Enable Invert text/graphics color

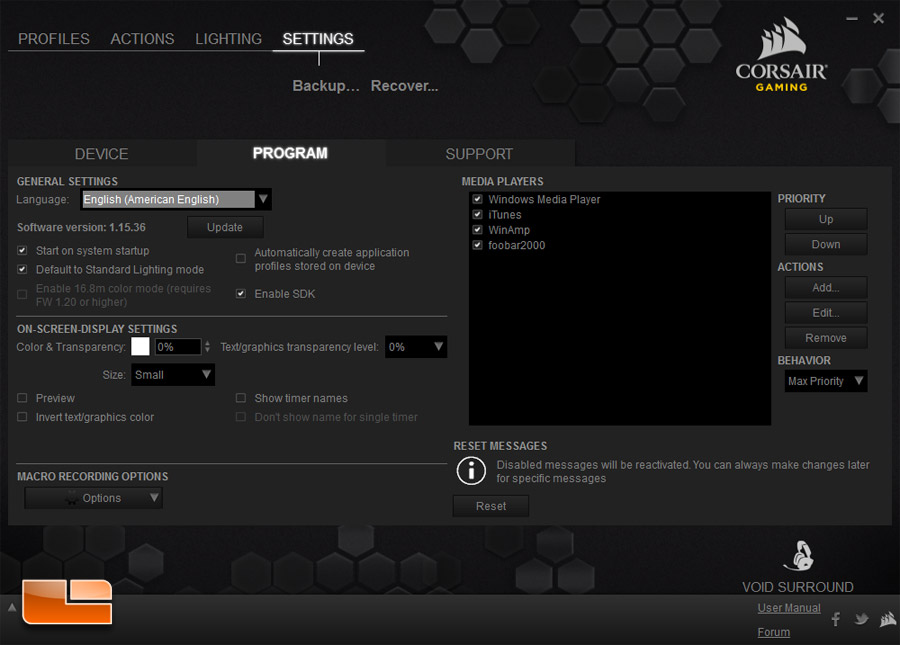point(22,417)
